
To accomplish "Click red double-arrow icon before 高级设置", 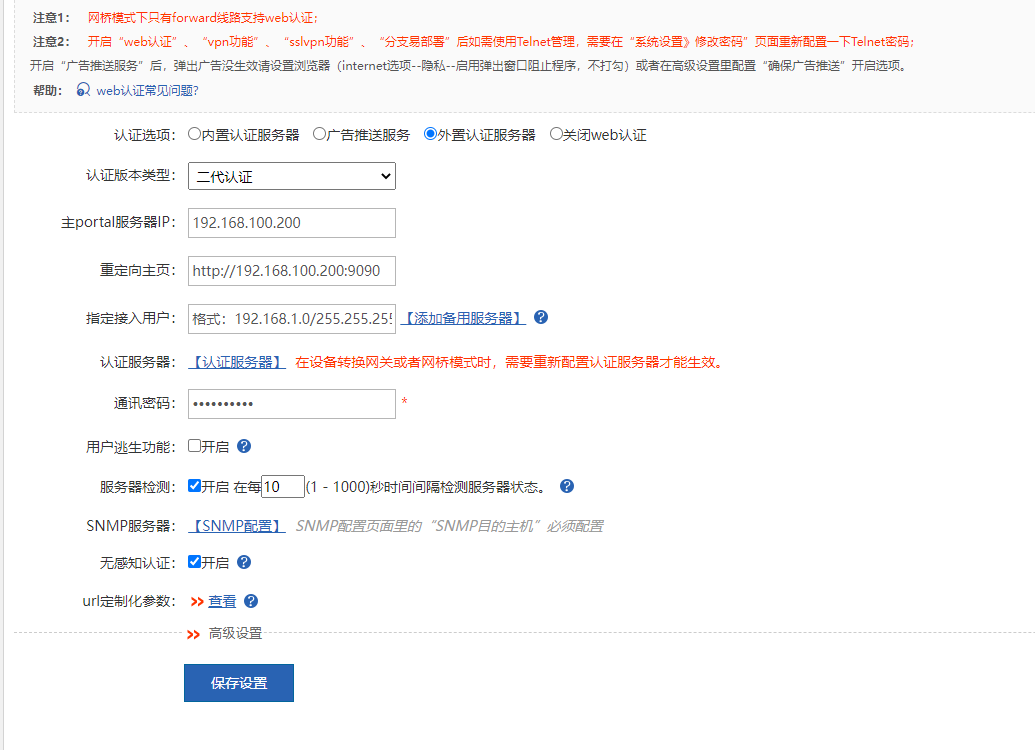I will (x=193, y=634).
